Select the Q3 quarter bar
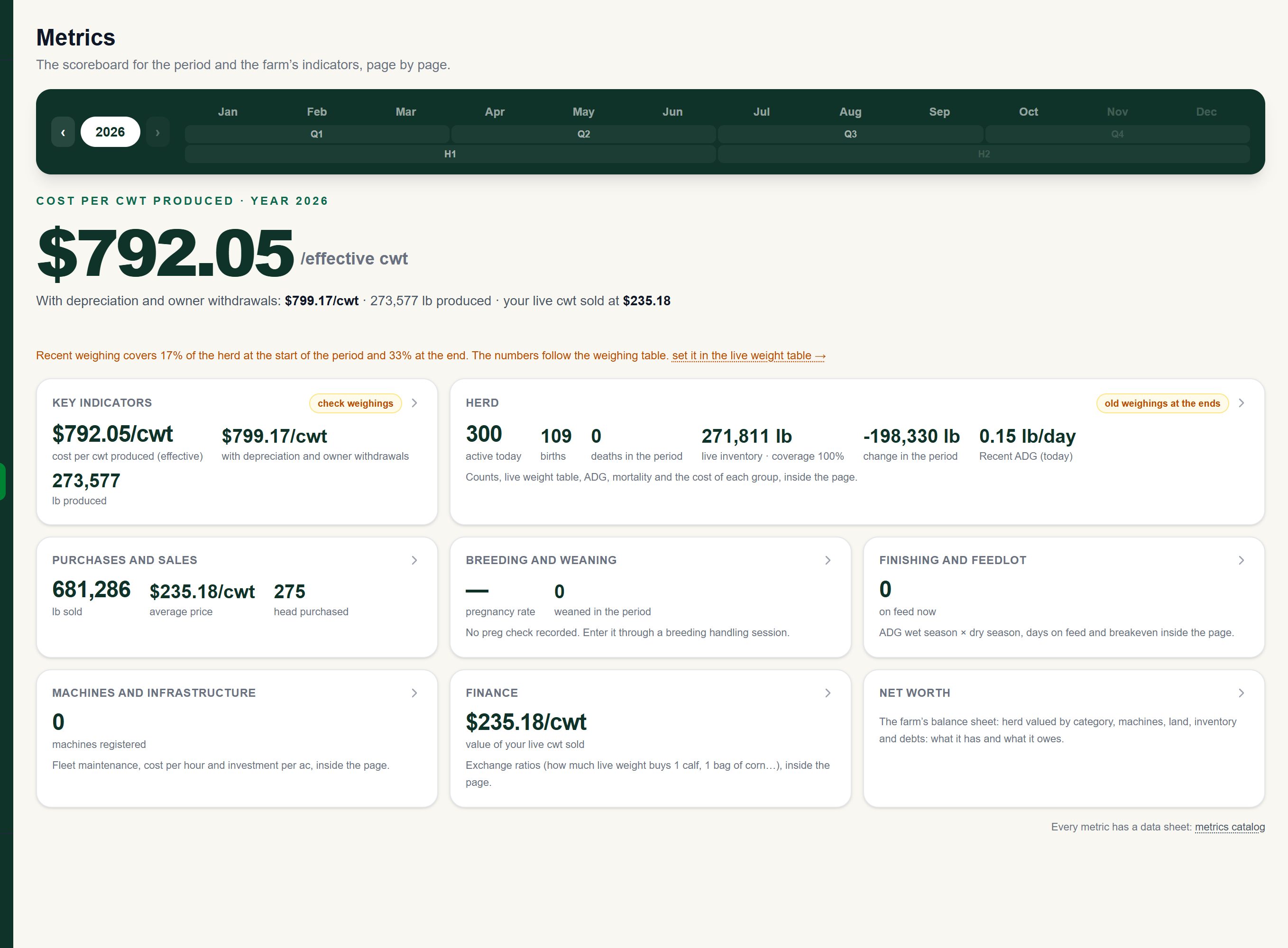The image size is (1288, 948). coord(851,134)
